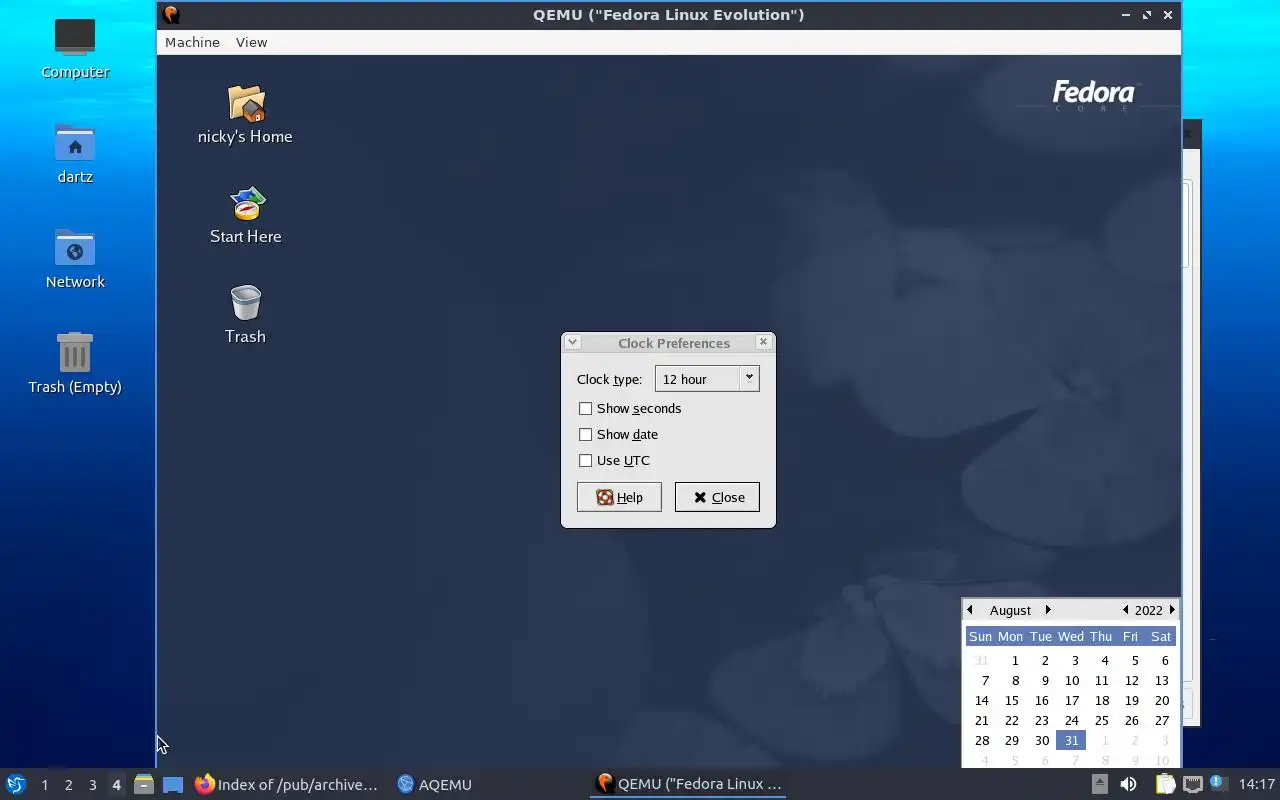Open the Start Here desktop icon
1280x800 pixels.
[x=247, y=204]
